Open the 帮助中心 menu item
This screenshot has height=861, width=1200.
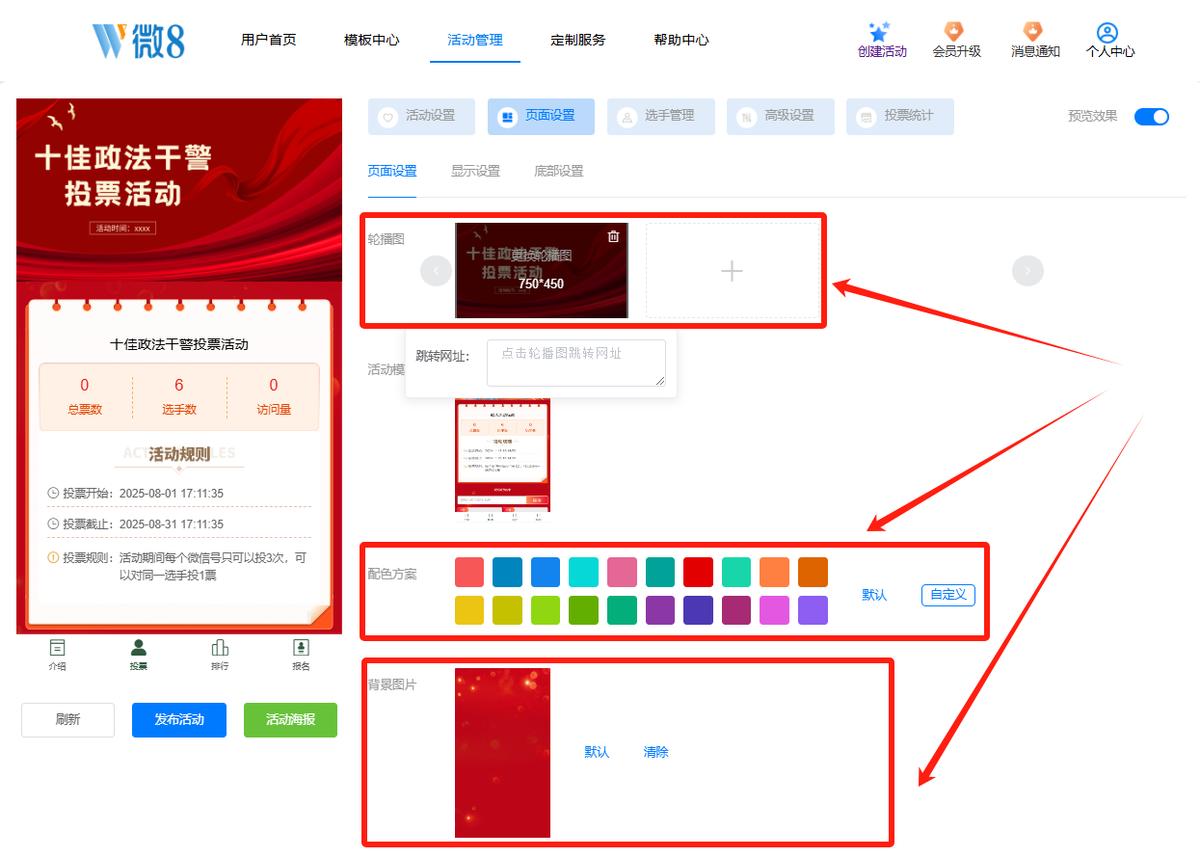(x=681, y=40)
